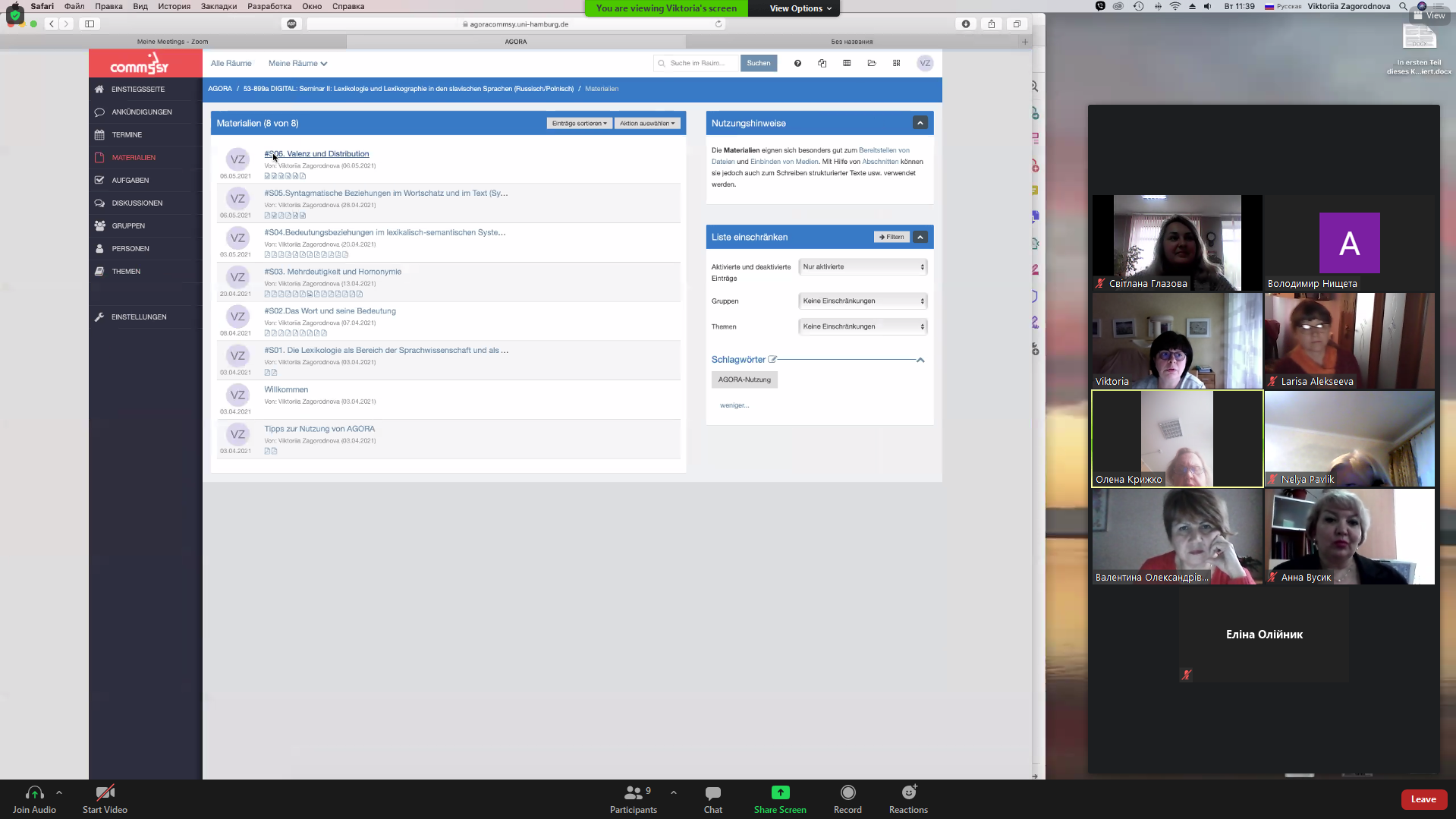Edit Schlagwörter via the pencil icon
The image size is (1456, 819).
pos(772,360)
